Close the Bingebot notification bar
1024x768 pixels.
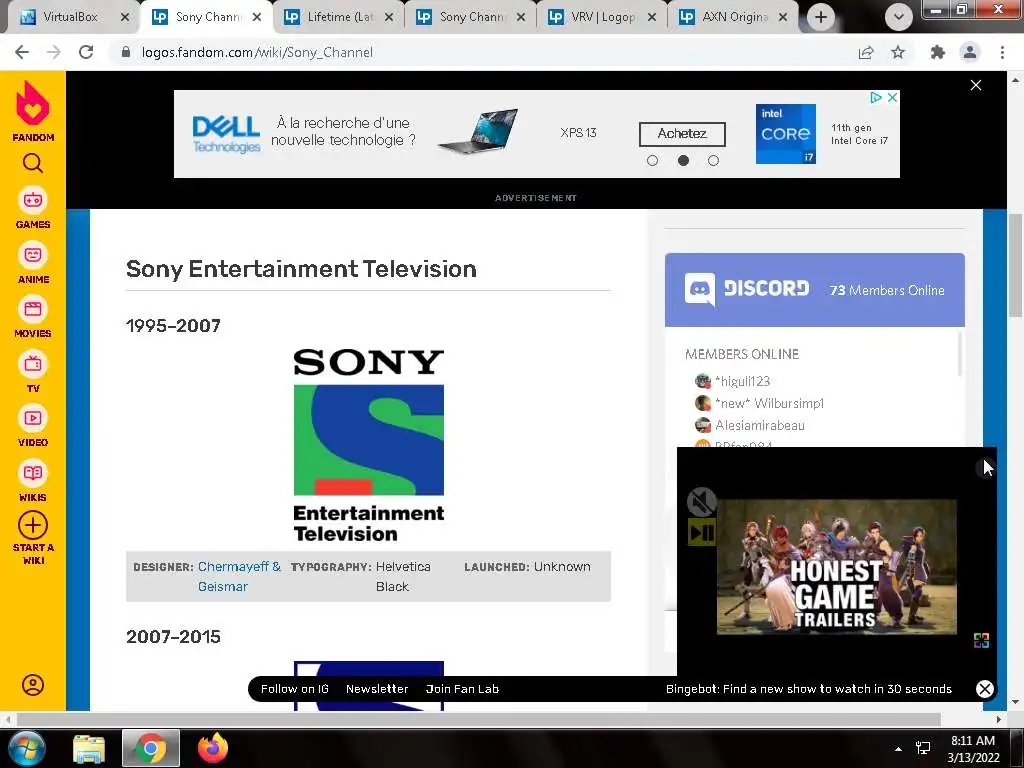(985, 688)
